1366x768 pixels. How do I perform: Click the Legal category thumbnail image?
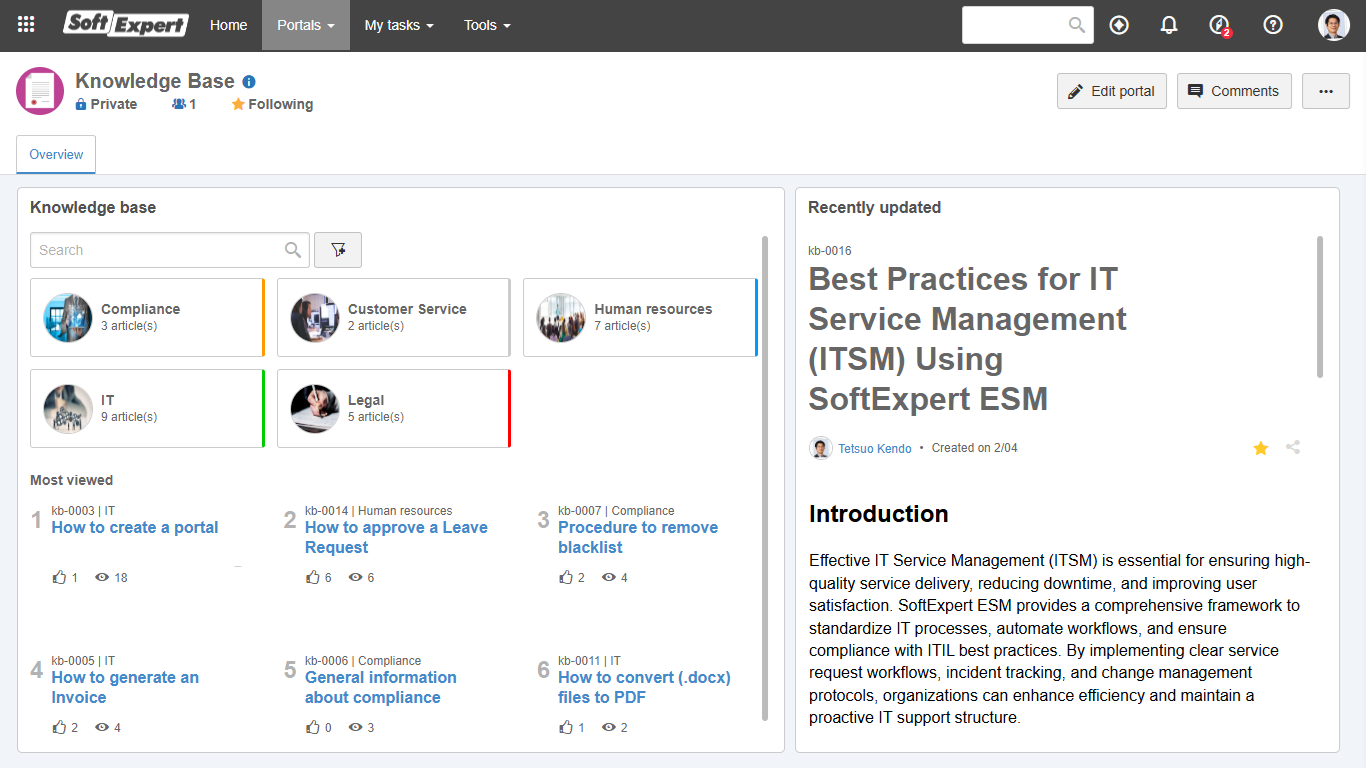click(315, 409)
